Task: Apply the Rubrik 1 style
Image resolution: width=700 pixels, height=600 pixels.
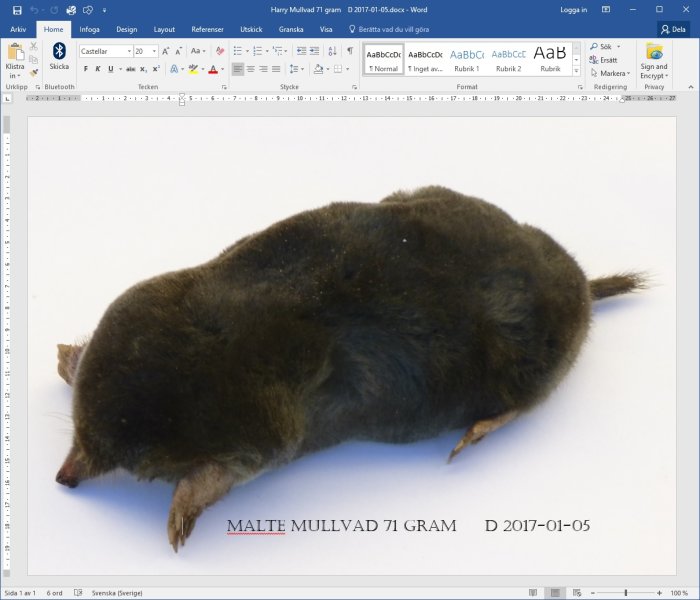Action: (x=467, y=59)
